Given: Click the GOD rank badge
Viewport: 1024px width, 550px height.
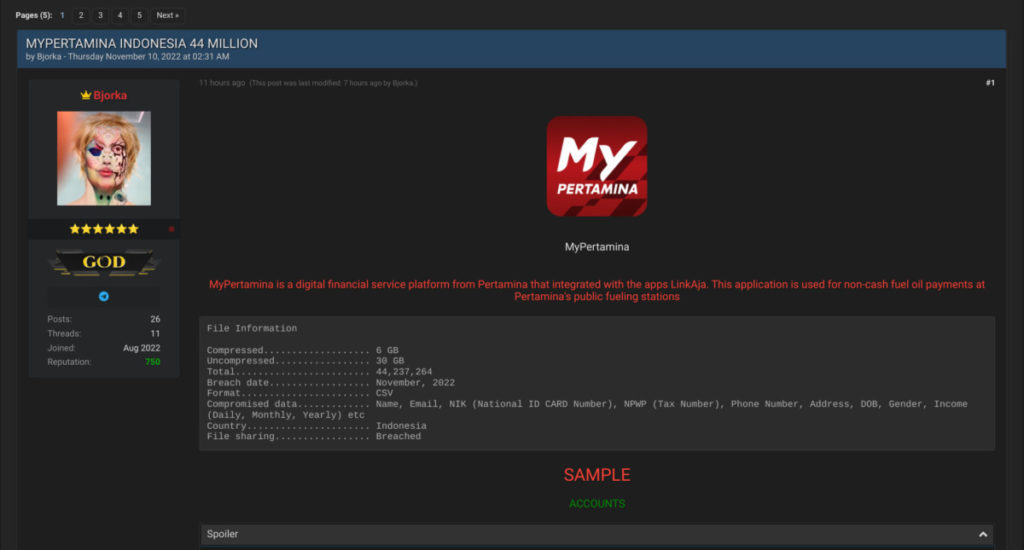Looking at the screenshot, I should point(104,263).
